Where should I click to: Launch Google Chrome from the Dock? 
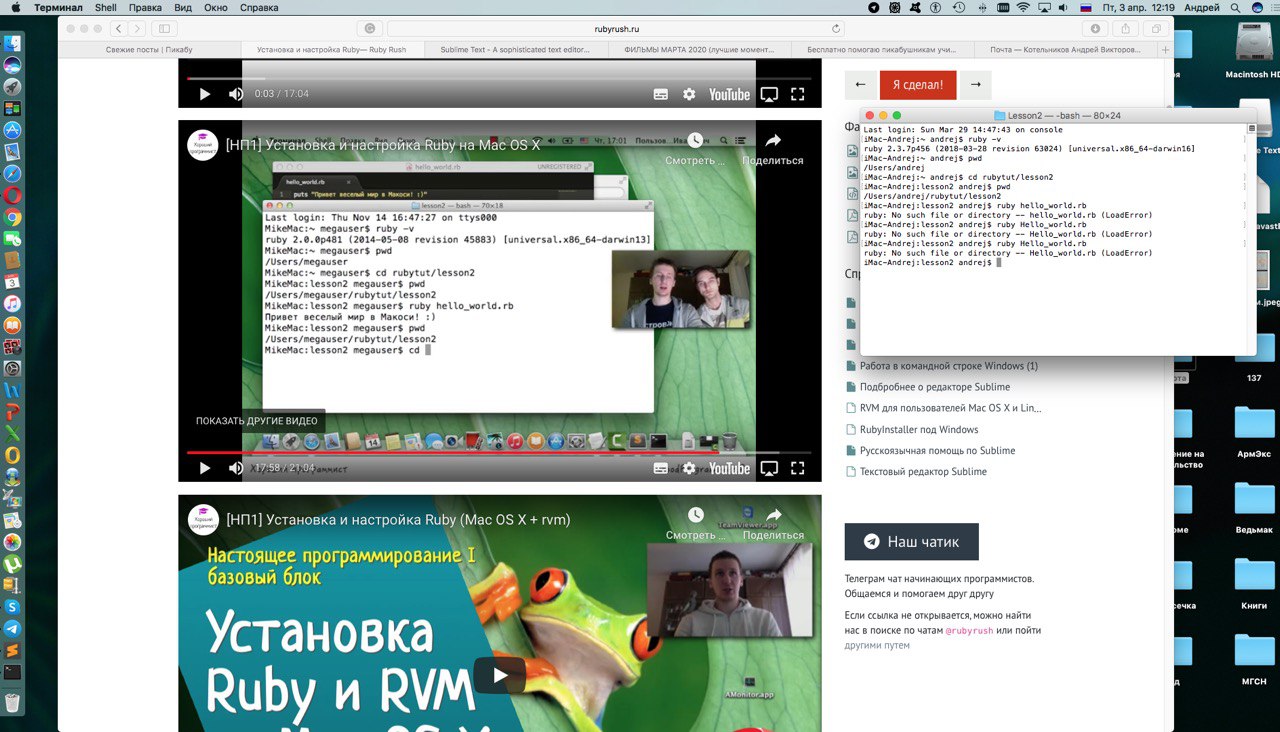(x=12, y=217)
